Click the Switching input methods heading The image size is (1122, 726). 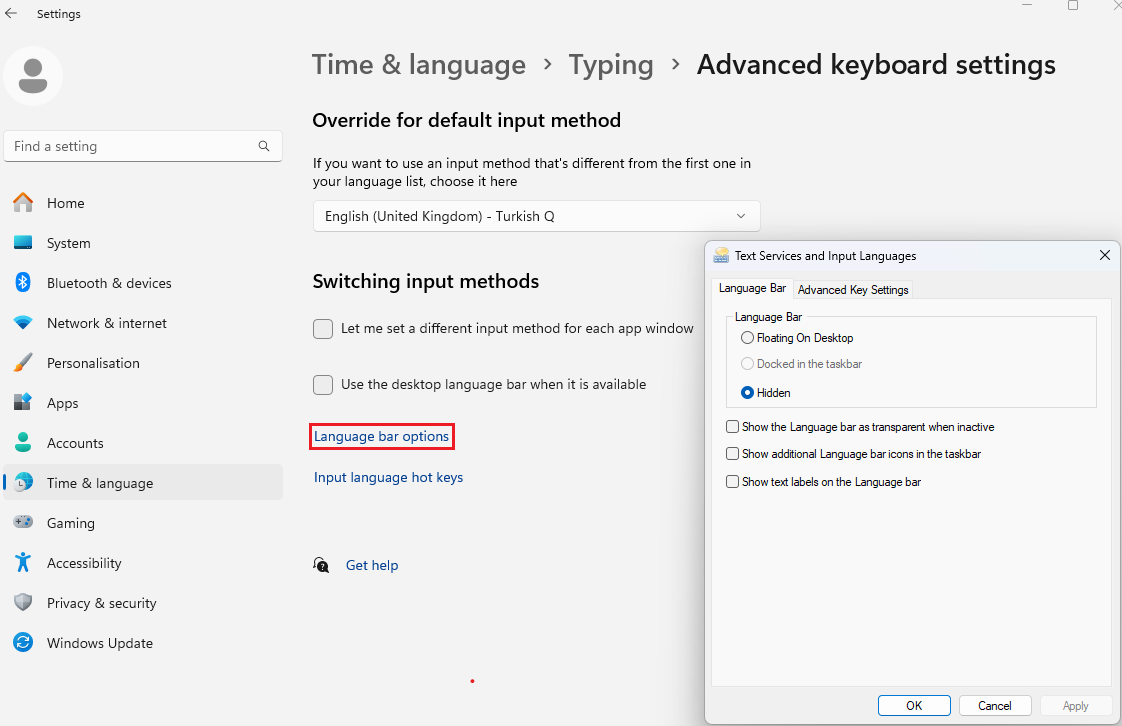click(x=425, y=281)
